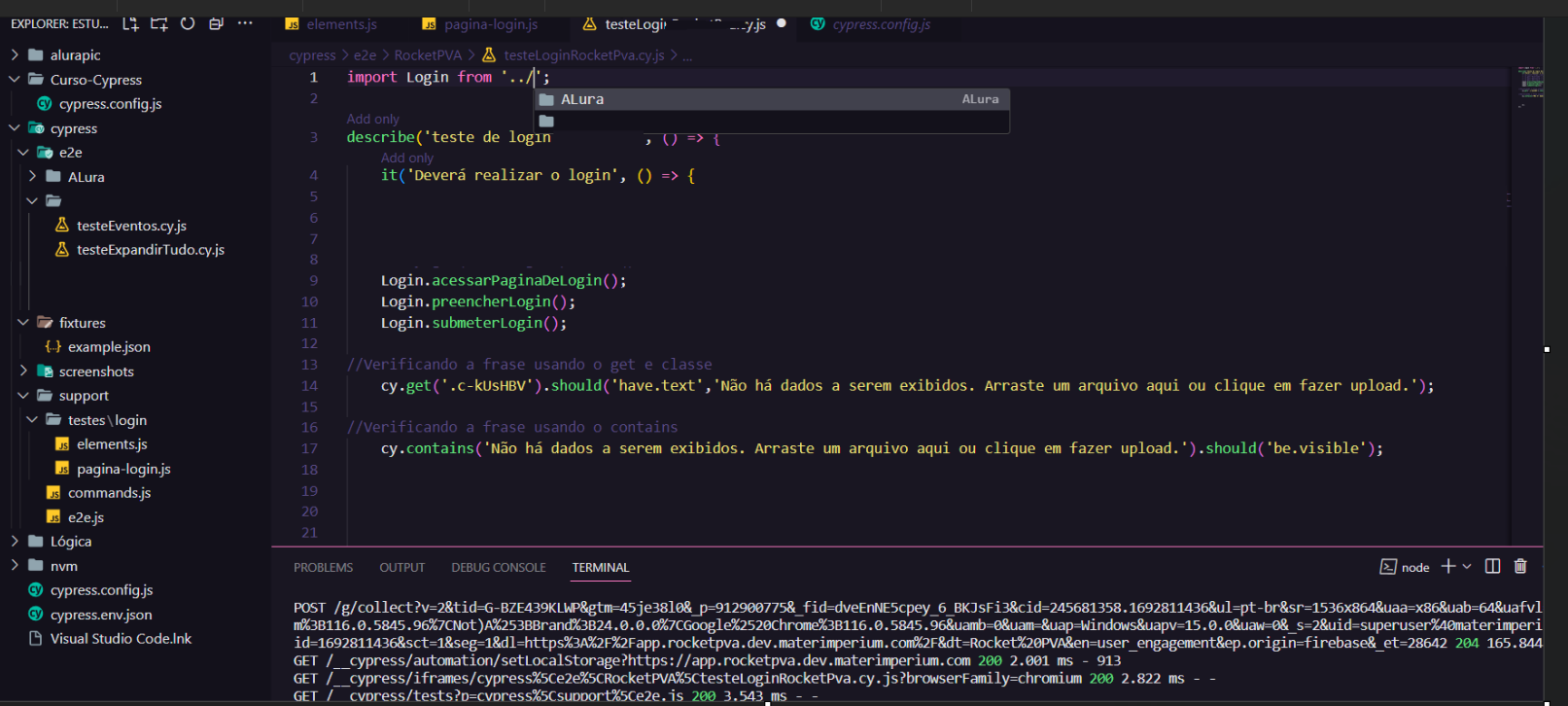Click 'Add only' above describe block
This screenshot has height=706, width=1568.
click(x=373, y=119)
